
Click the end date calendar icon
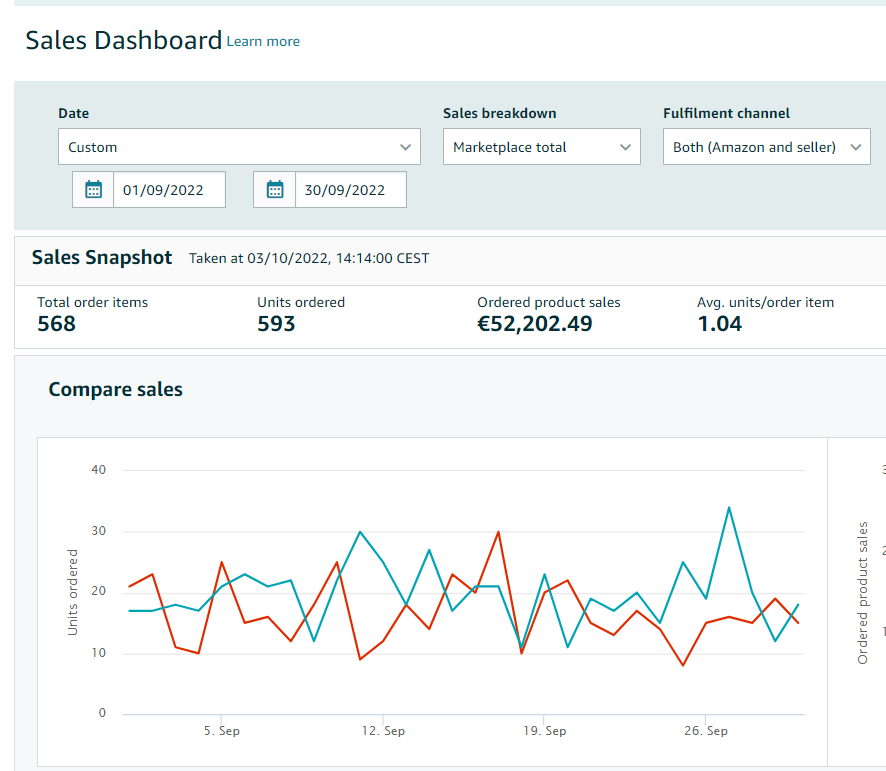tap(275, 190)
